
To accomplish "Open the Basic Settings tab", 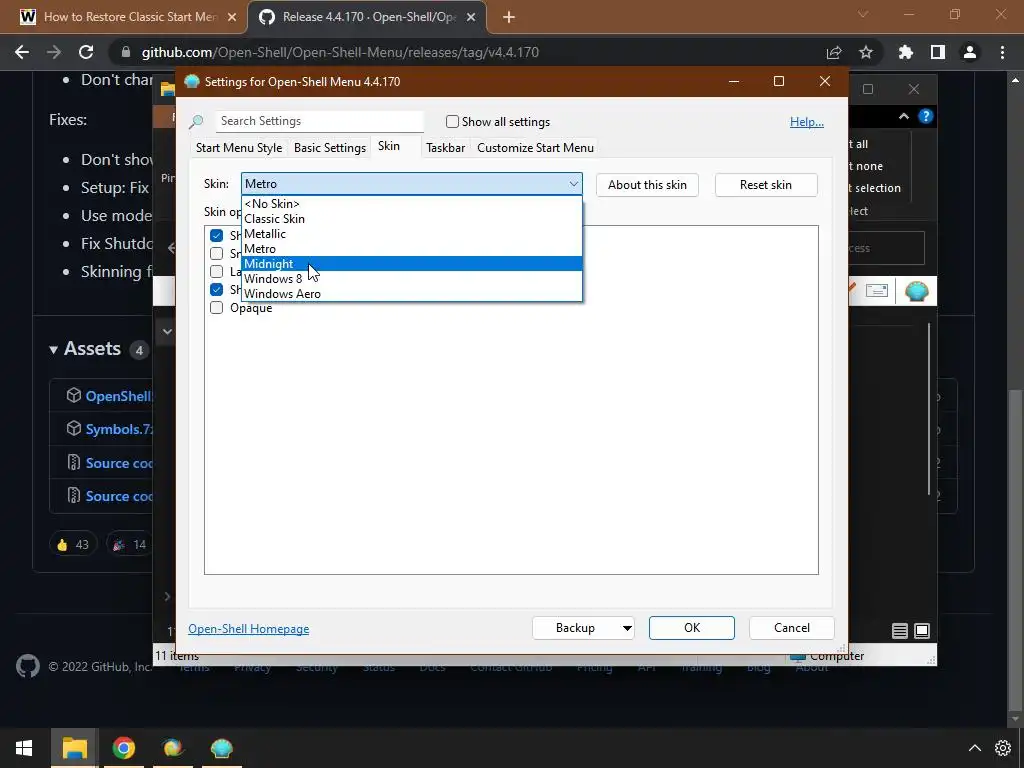I will [330, 148].
